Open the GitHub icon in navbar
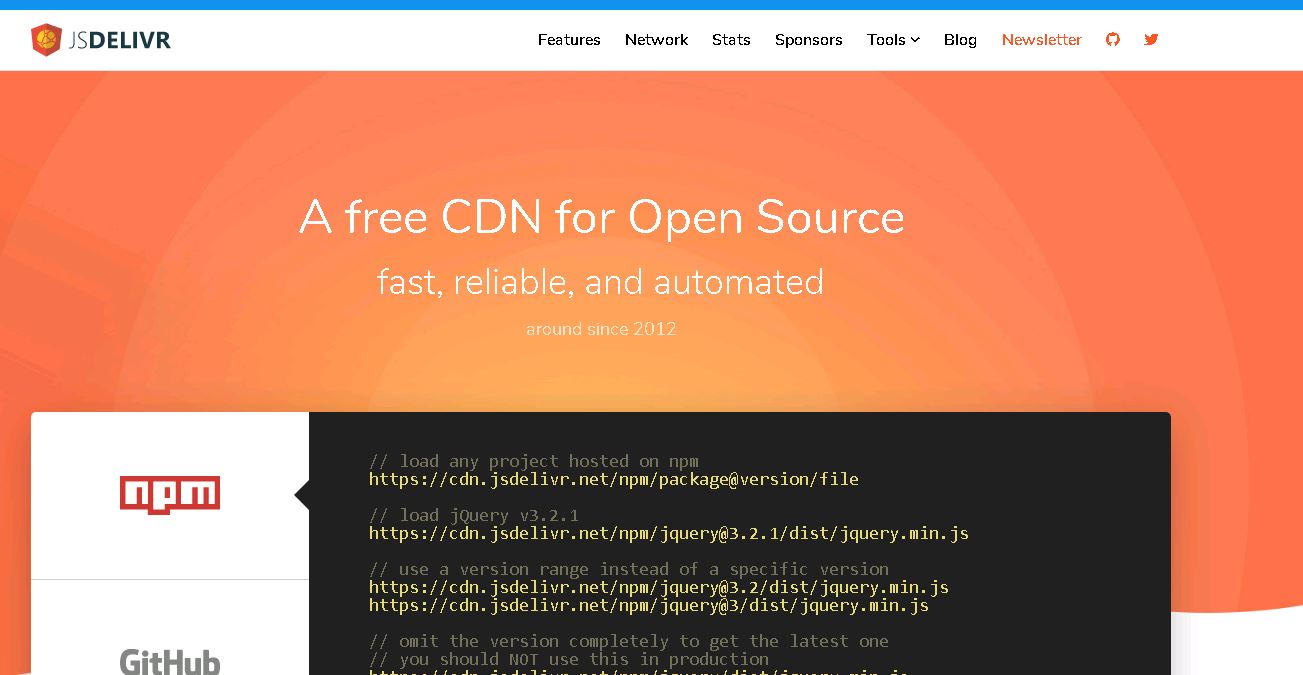The height and width of the screenshot is (675, 1303). pyautogui.click(x=1113, y=39)
